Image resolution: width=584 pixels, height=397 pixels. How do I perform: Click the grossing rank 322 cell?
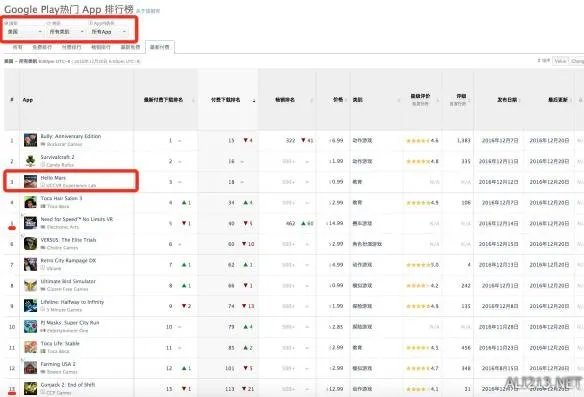click(291, 141)
